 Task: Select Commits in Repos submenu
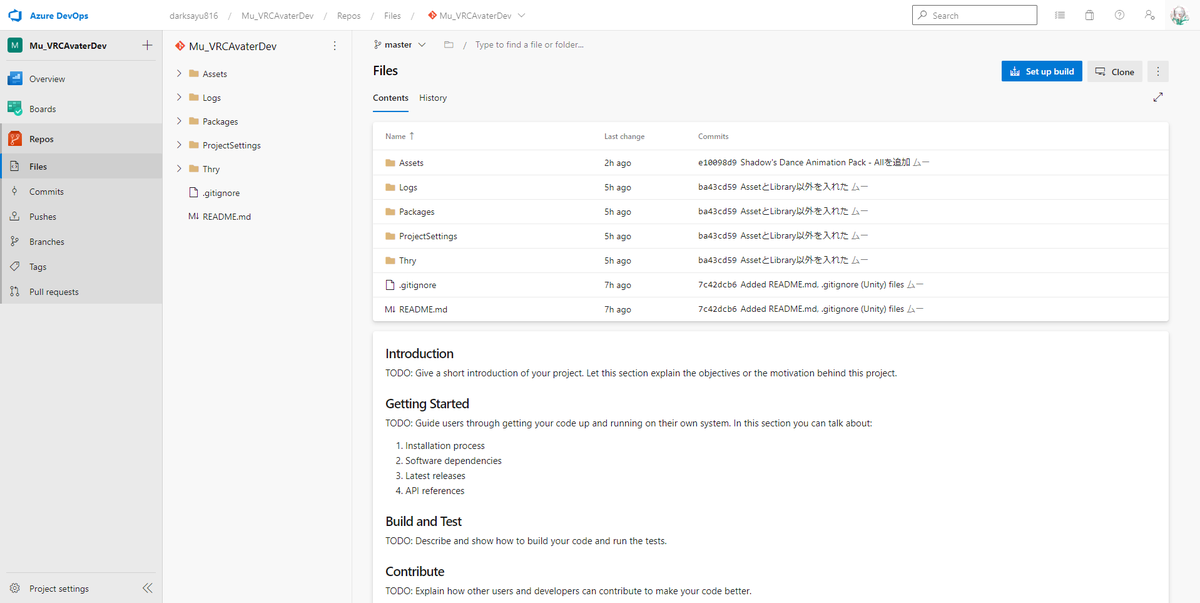coord(81,192)
